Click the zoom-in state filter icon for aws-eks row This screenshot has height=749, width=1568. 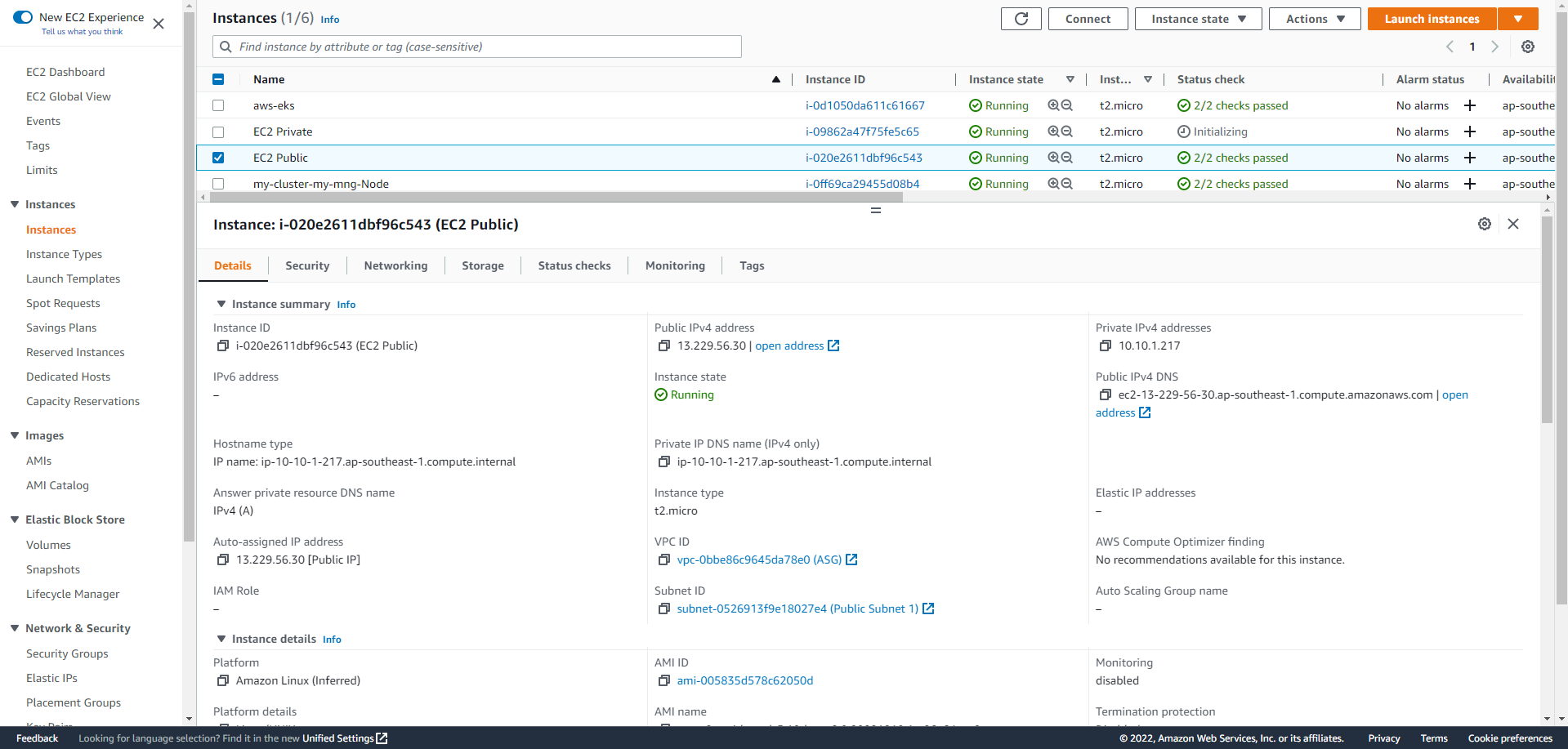(1054, 105)
